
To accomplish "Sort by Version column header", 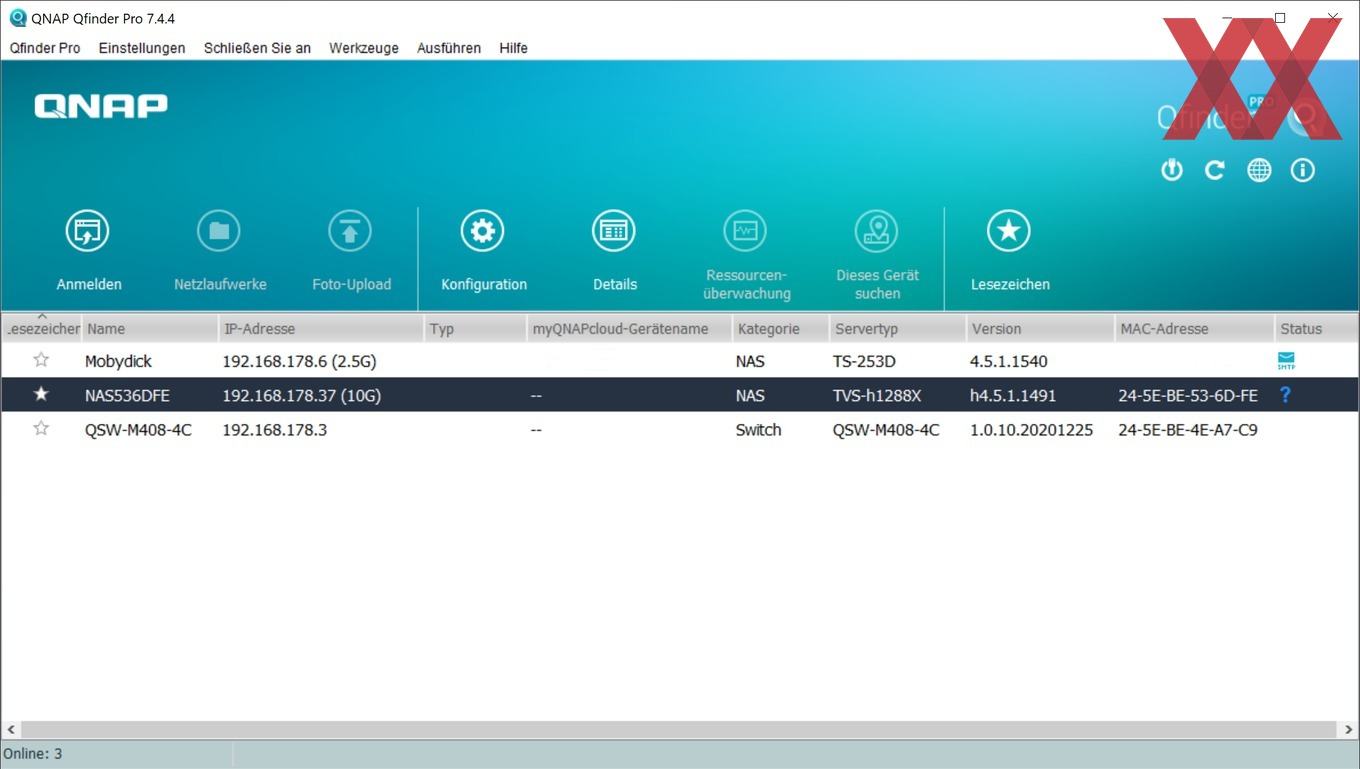I will [1040, 328].
